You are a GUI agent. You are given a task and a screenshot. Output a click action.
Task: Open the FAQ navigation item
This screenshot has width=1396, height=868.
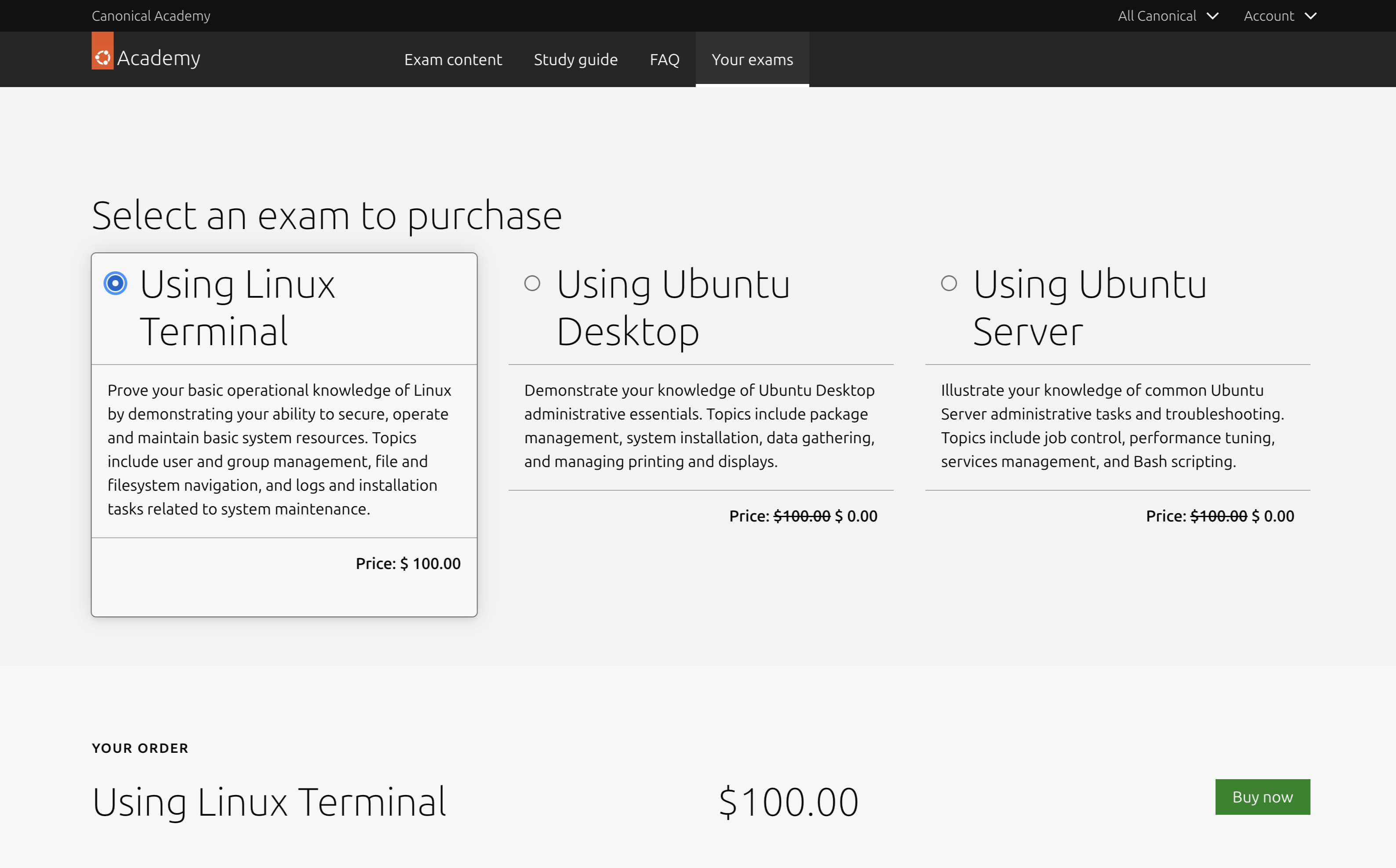coord(664,59)
